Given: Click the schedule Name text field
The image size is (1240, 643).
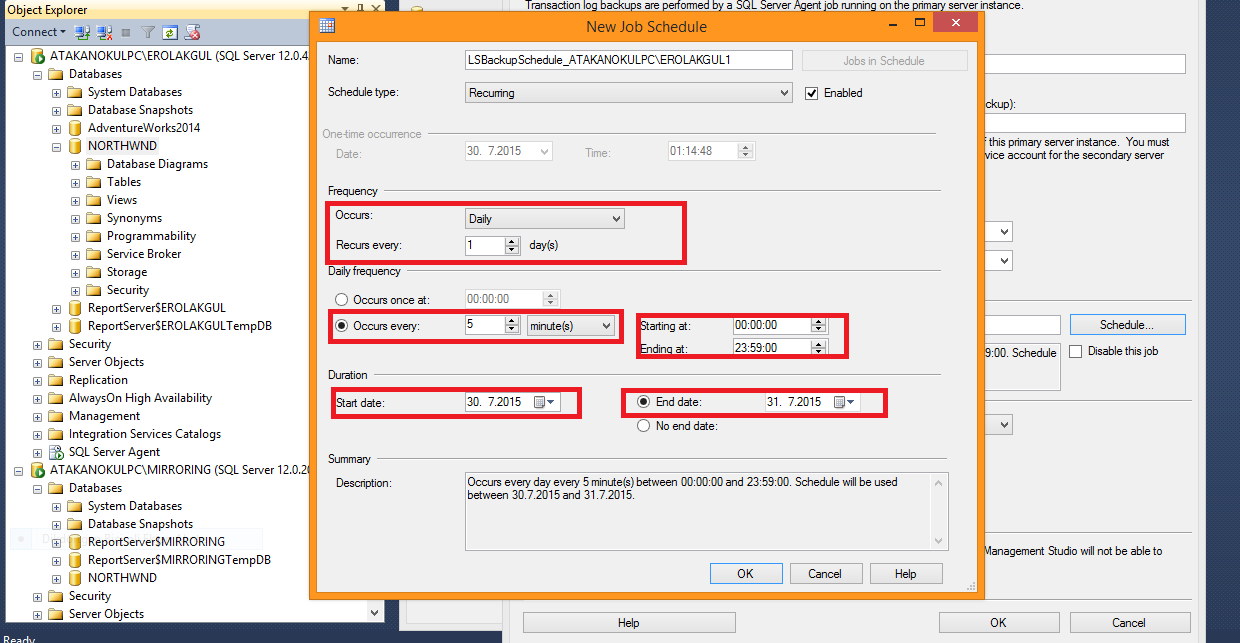Looking at the screenshot, I should point(629,60).
